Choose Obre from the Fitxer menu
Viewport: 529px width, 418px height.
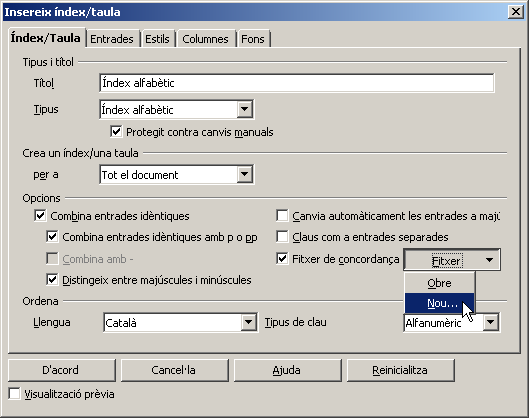439,283
